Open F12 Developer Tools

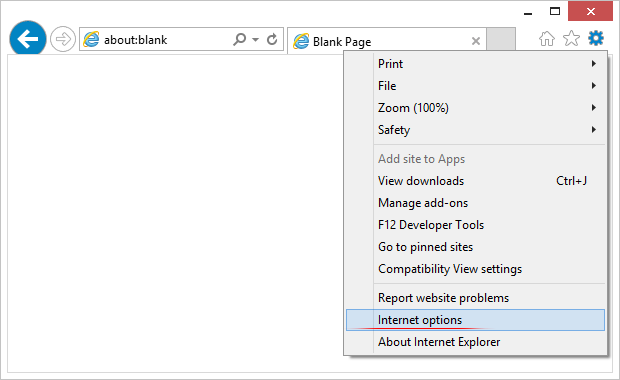(476, 225)
